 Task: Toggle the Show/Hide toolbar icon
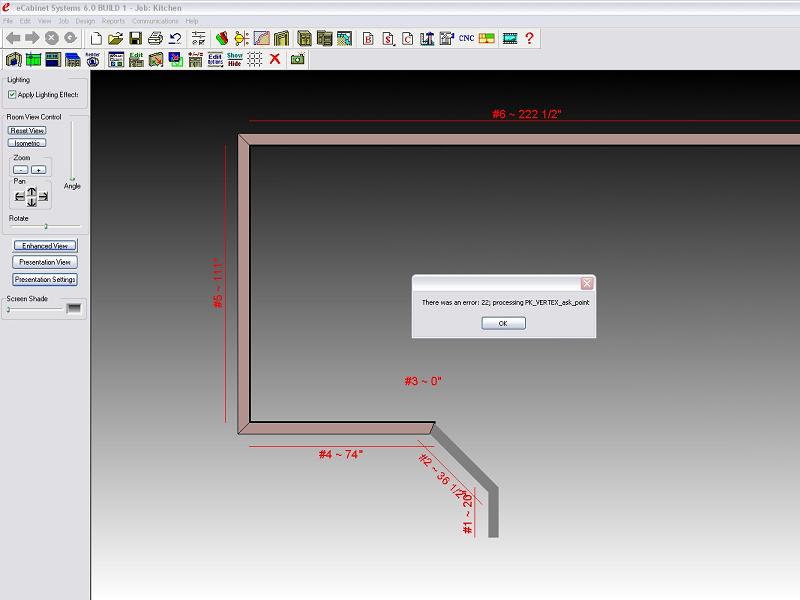235,59
